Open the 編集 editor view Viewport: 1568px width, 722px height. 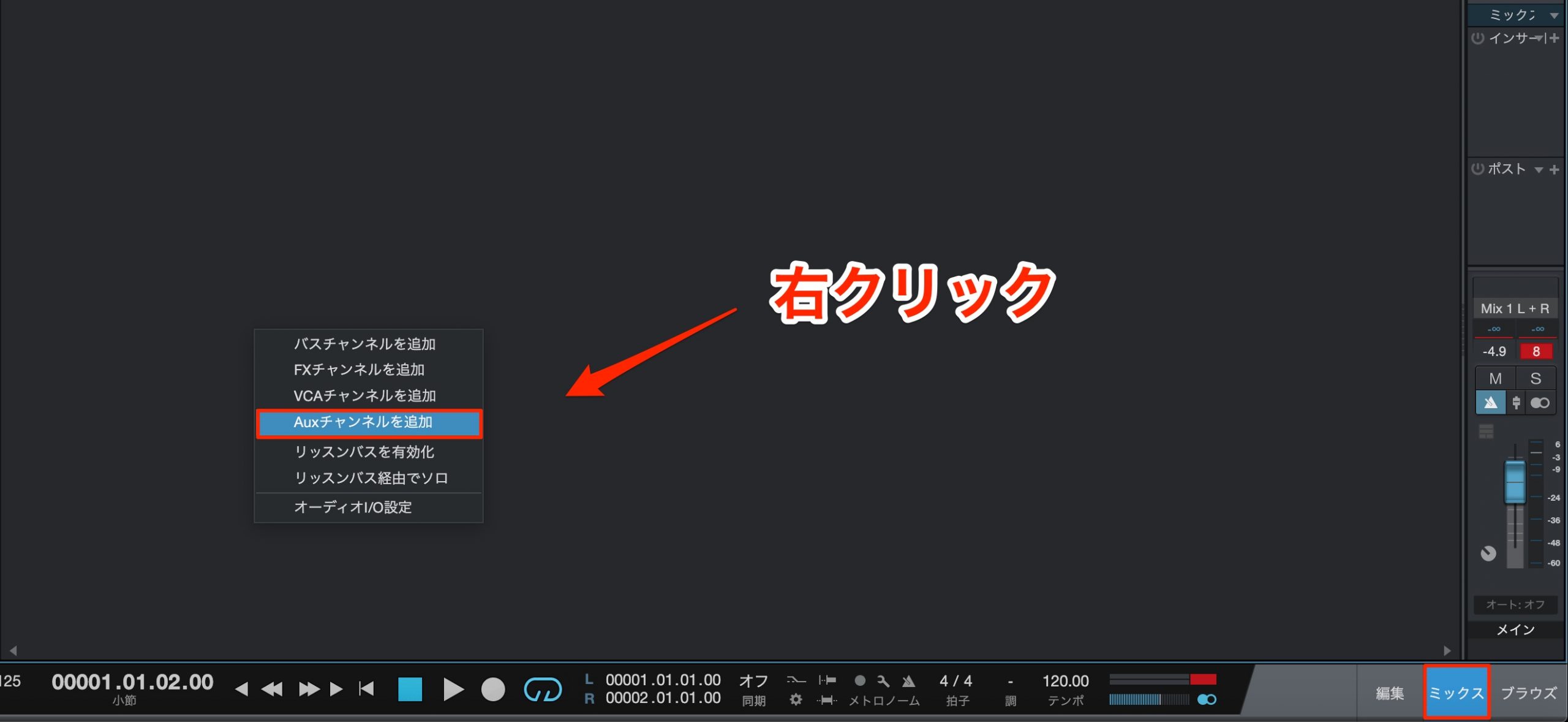pos(1390,693)
